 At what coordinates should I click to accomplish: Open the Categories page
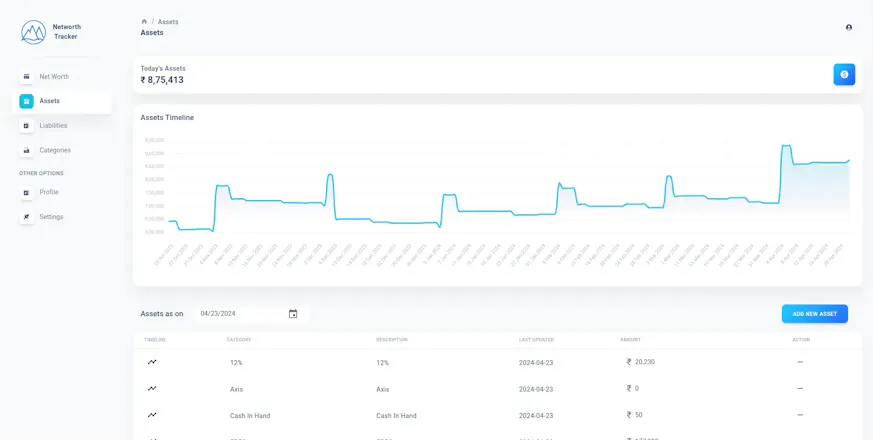click(55, 150)
